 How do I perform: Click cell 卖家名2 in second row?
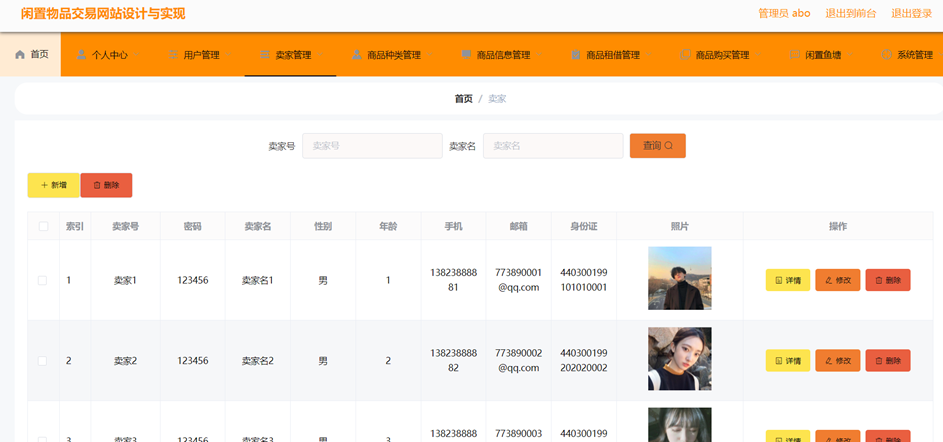[257, 361]
